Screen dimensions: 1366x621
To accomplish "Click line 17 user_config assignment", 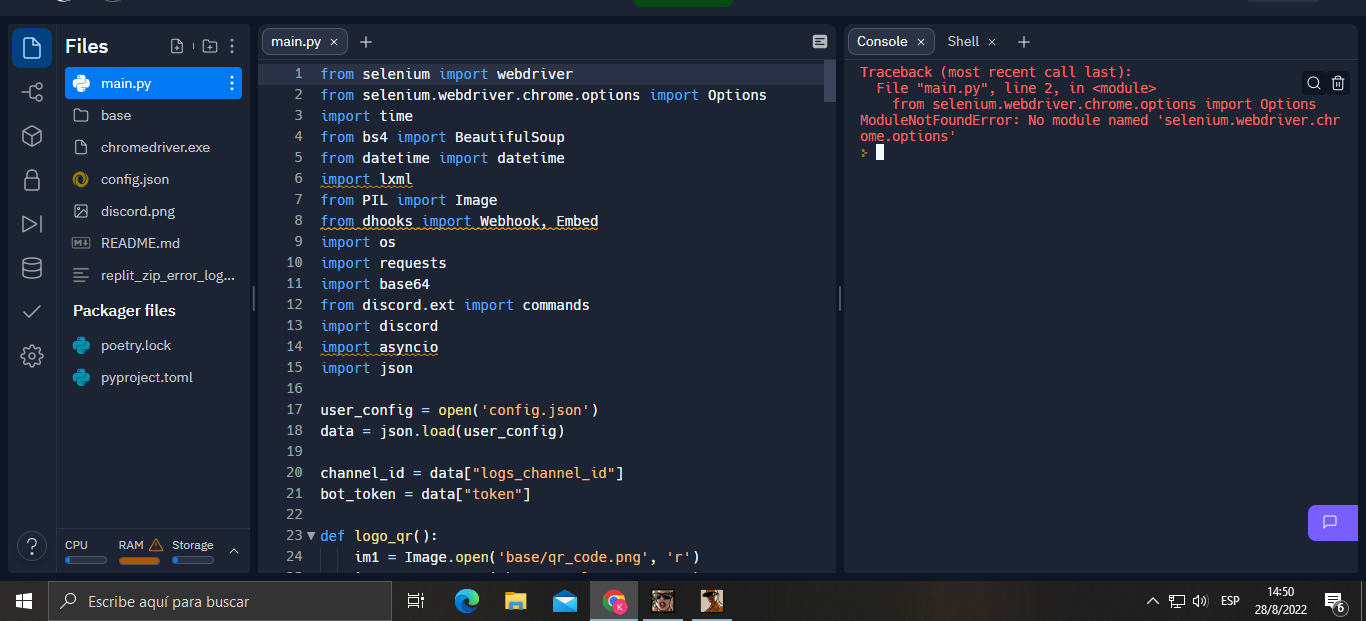I will [x=459, y=410].
